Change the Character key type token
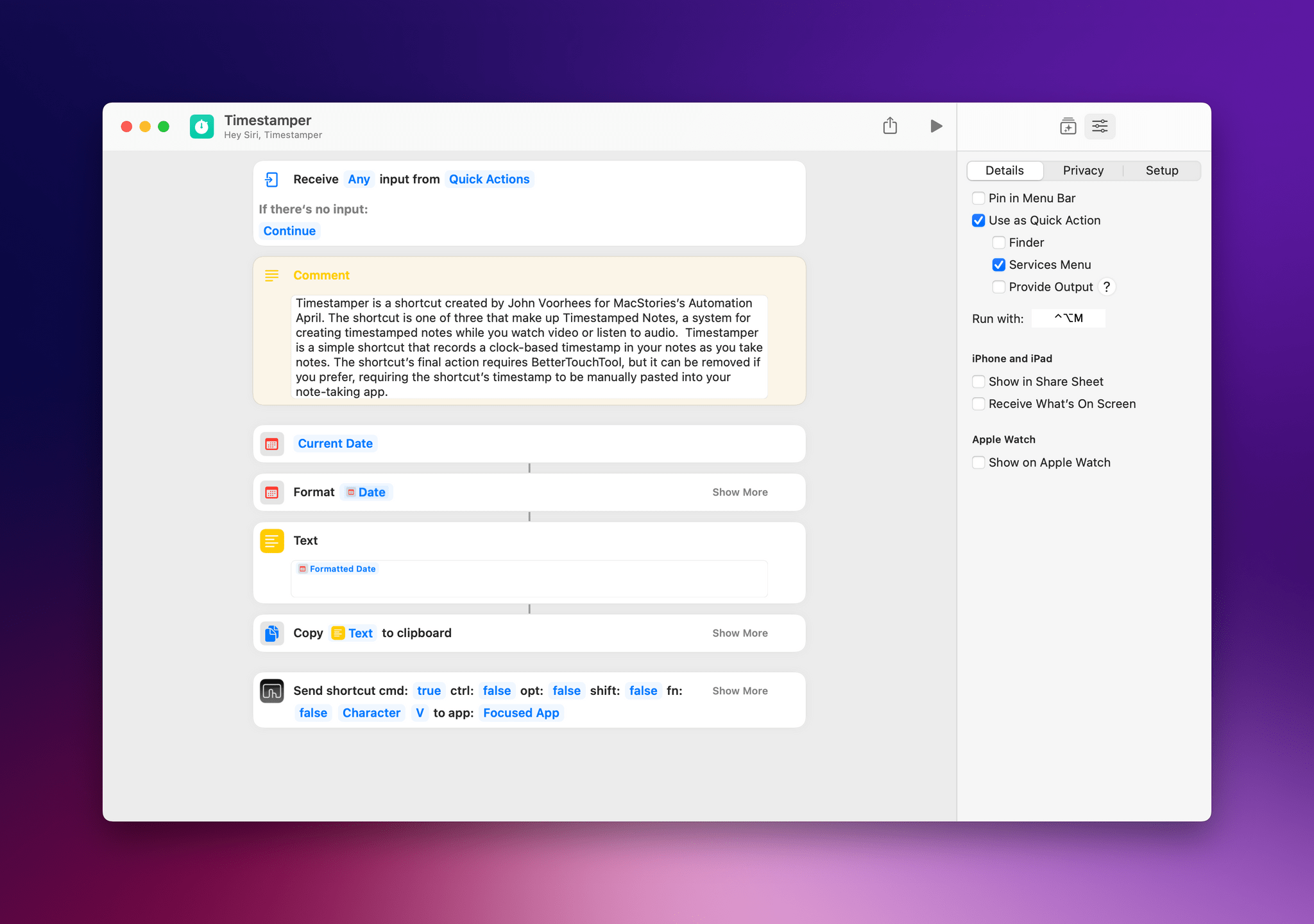1314x924 pixels. tap(371, 714)
